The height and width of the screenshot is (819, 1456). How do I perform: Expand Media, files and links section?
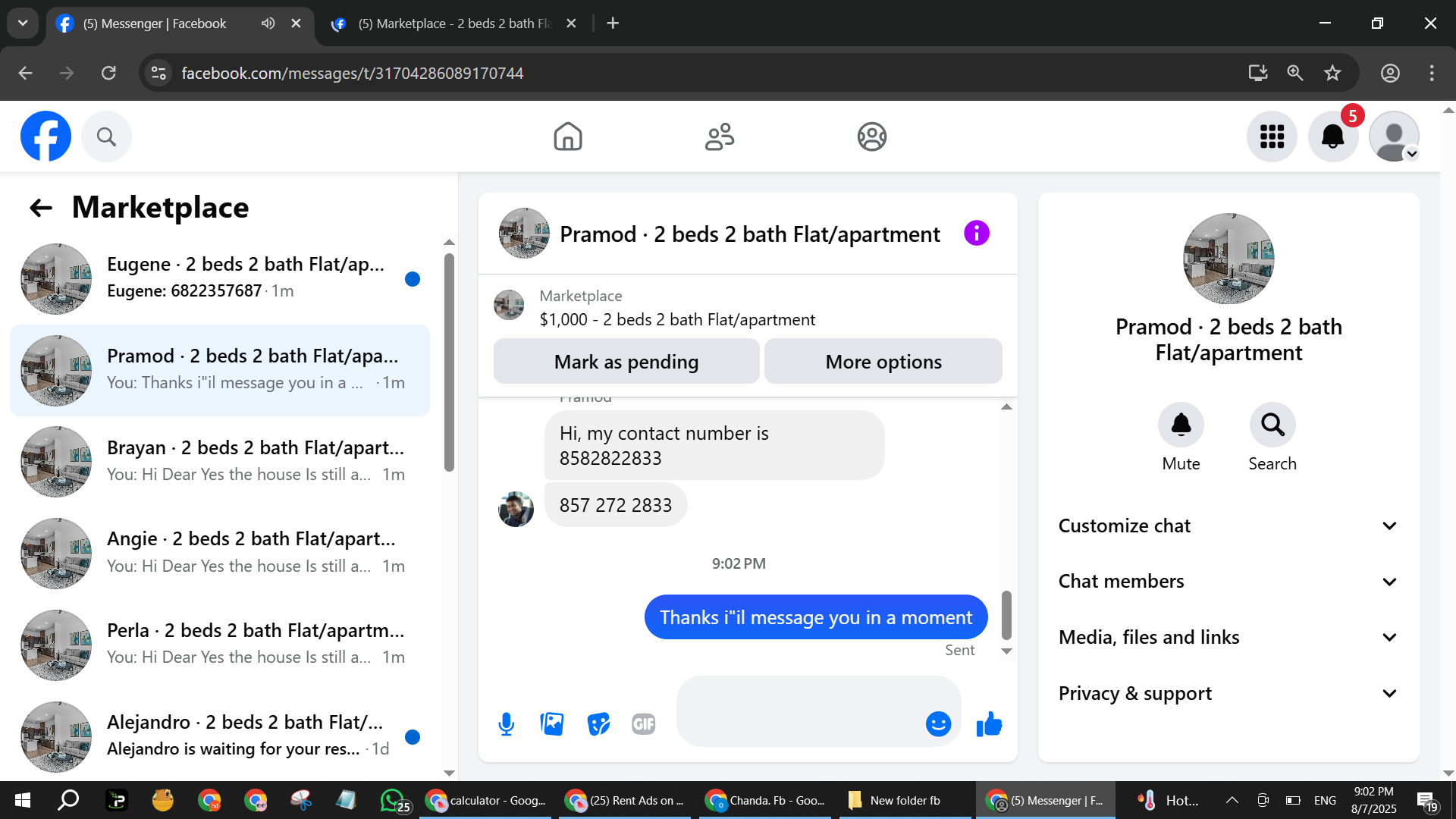[1228, 638]
